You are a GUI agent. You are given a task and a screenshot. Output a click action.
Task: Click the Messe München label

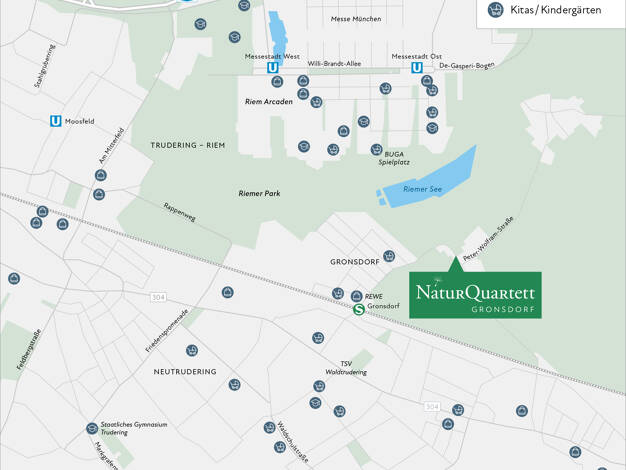(x=356, y=19)
